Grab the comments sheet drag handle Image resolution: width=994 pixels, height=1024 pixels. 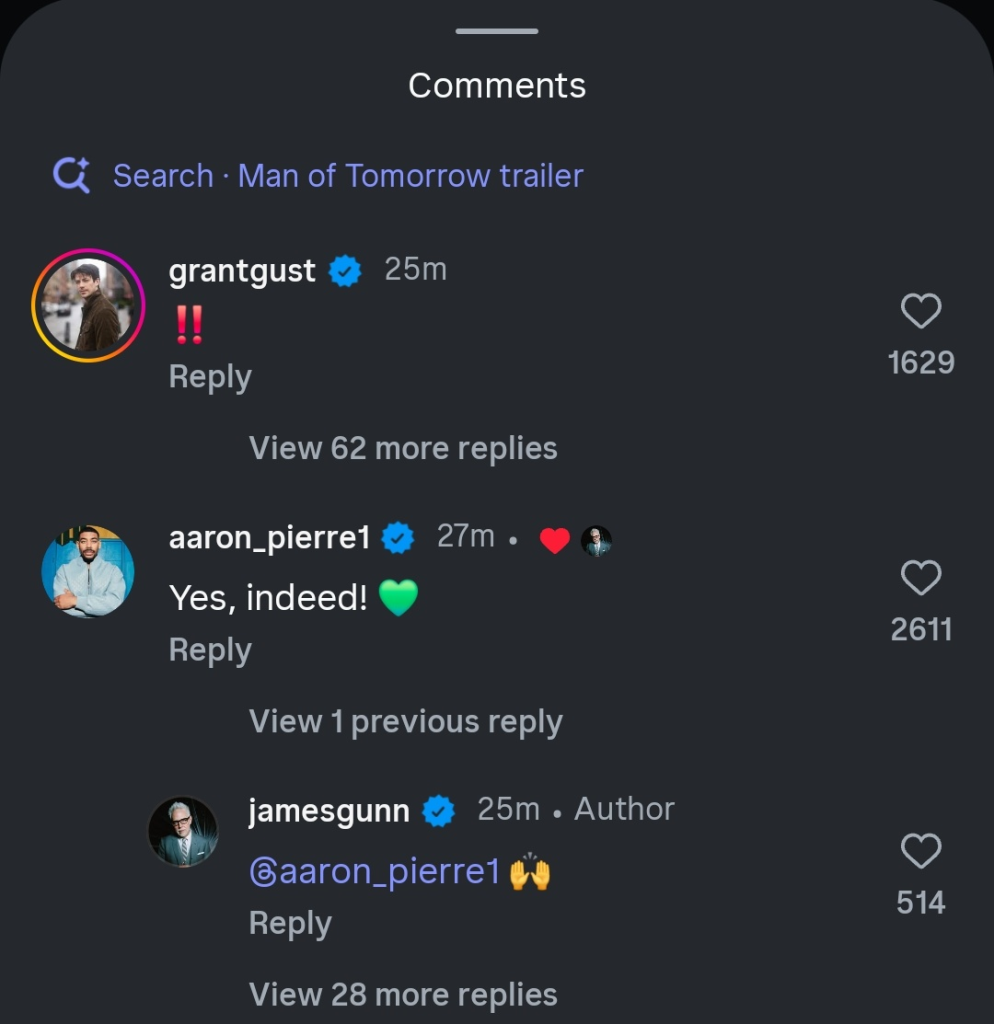click(x=497, y=31)
